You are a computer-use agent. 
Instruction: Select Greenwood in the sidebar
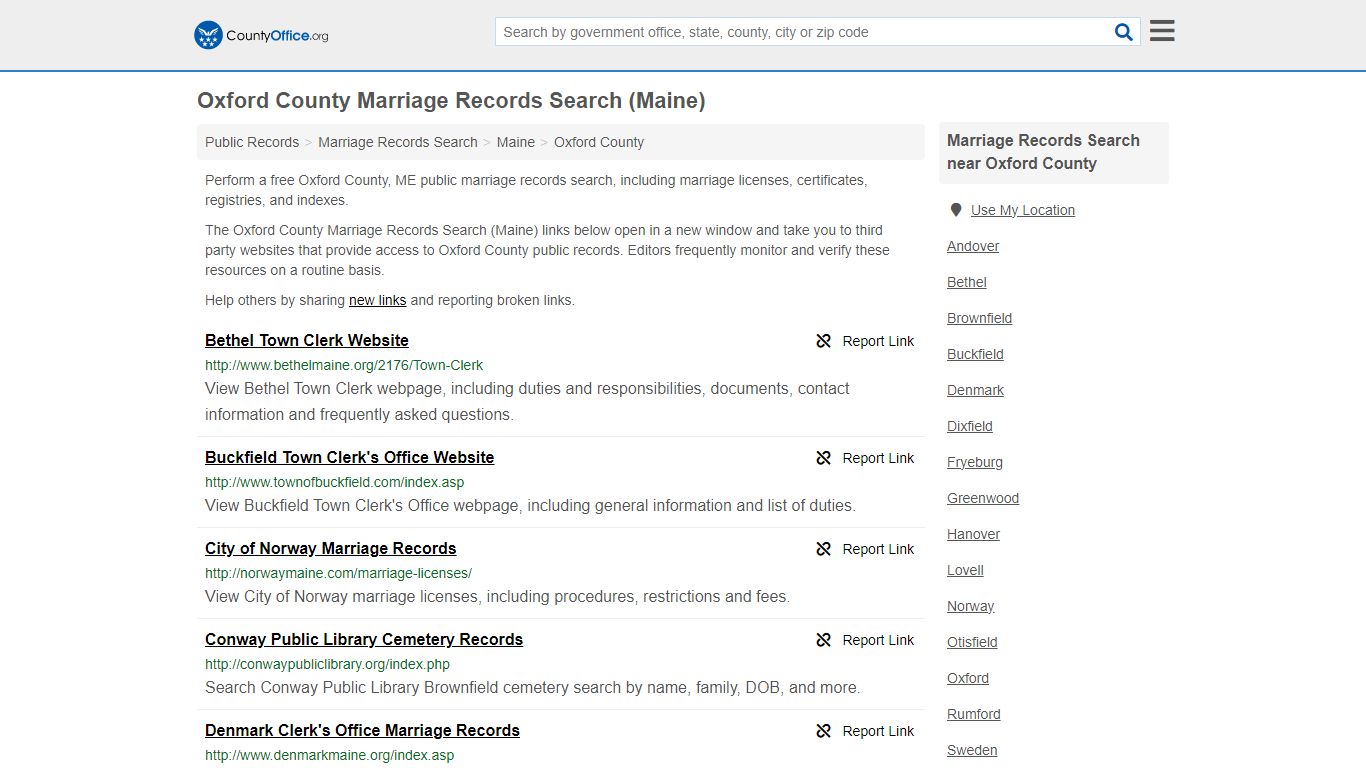pos(983,498)
